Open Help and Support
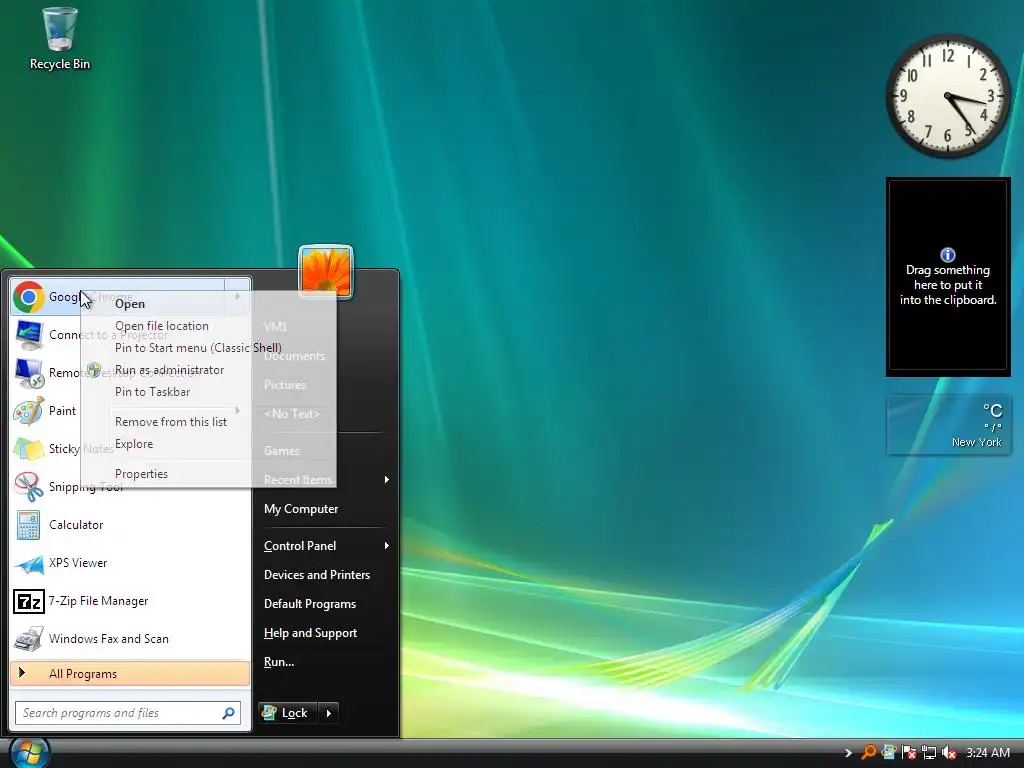The height and width of the screenshot is (768, 1024). tap(310, 633)
